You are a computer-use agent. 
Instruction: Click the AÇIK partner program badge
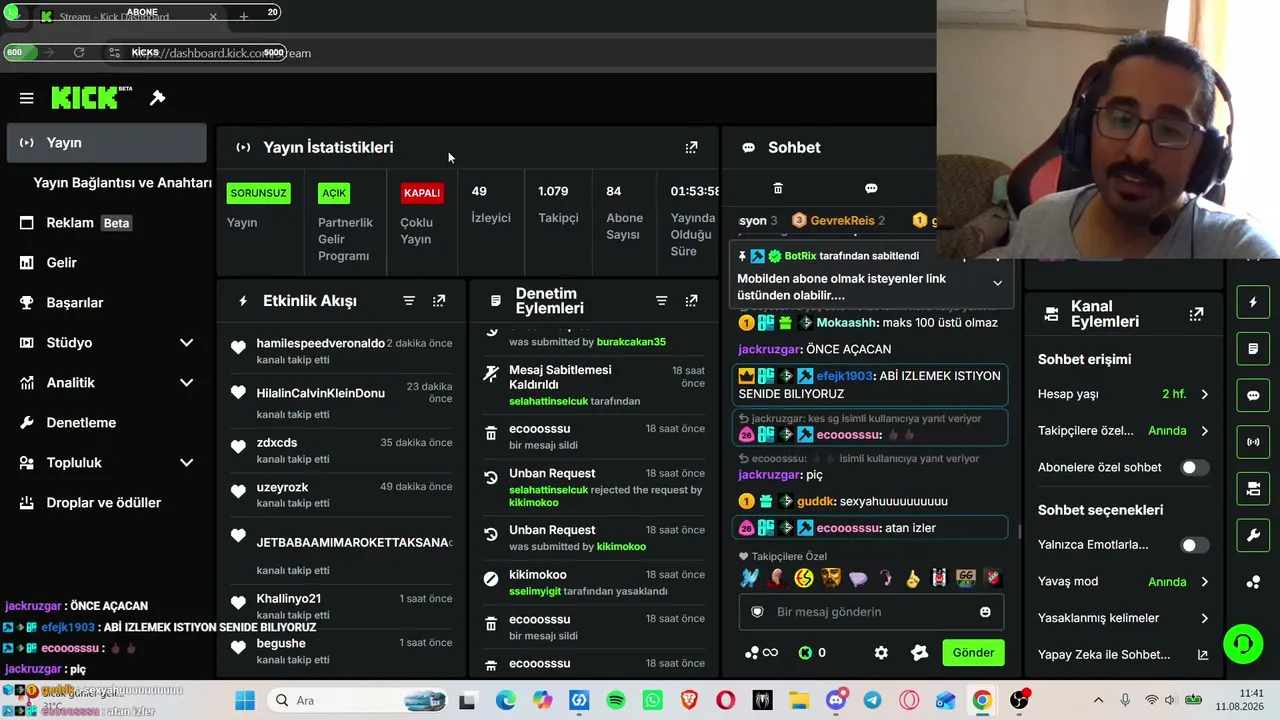[x=334, y=193]
